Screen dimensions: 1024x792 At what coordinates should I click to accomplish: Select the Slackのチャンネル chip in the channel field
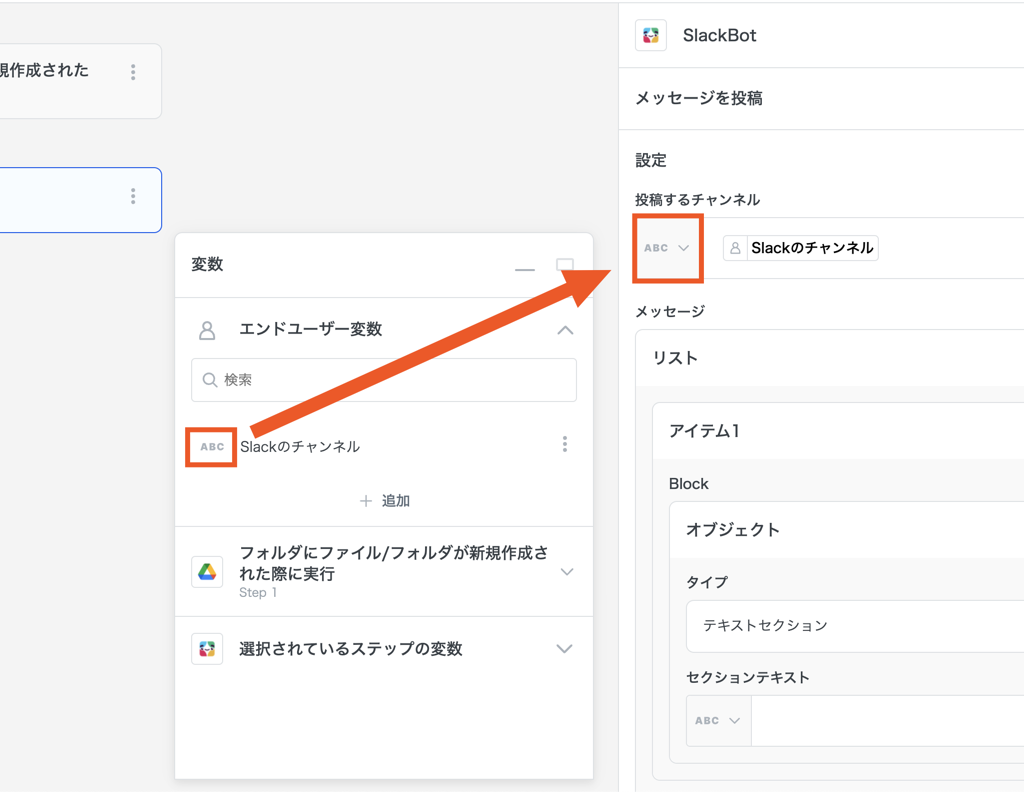pyautogui.click(x=801, y=248)
